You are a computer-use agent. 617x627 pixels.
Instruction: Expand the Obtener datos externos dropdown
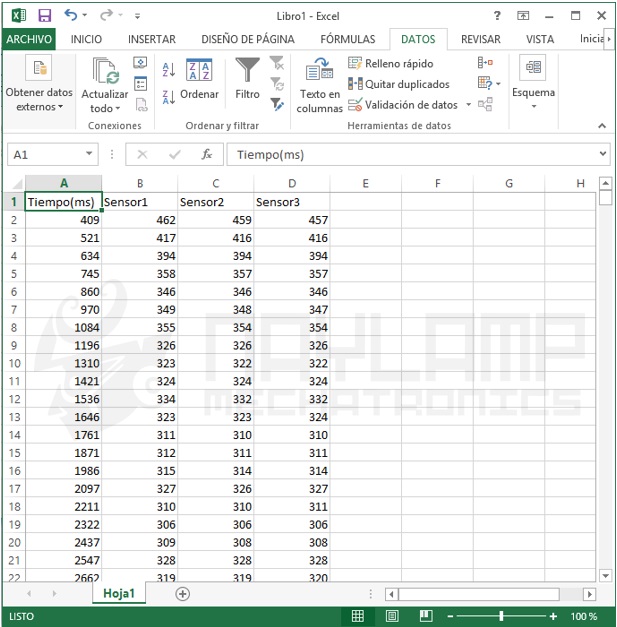[39, 100]
